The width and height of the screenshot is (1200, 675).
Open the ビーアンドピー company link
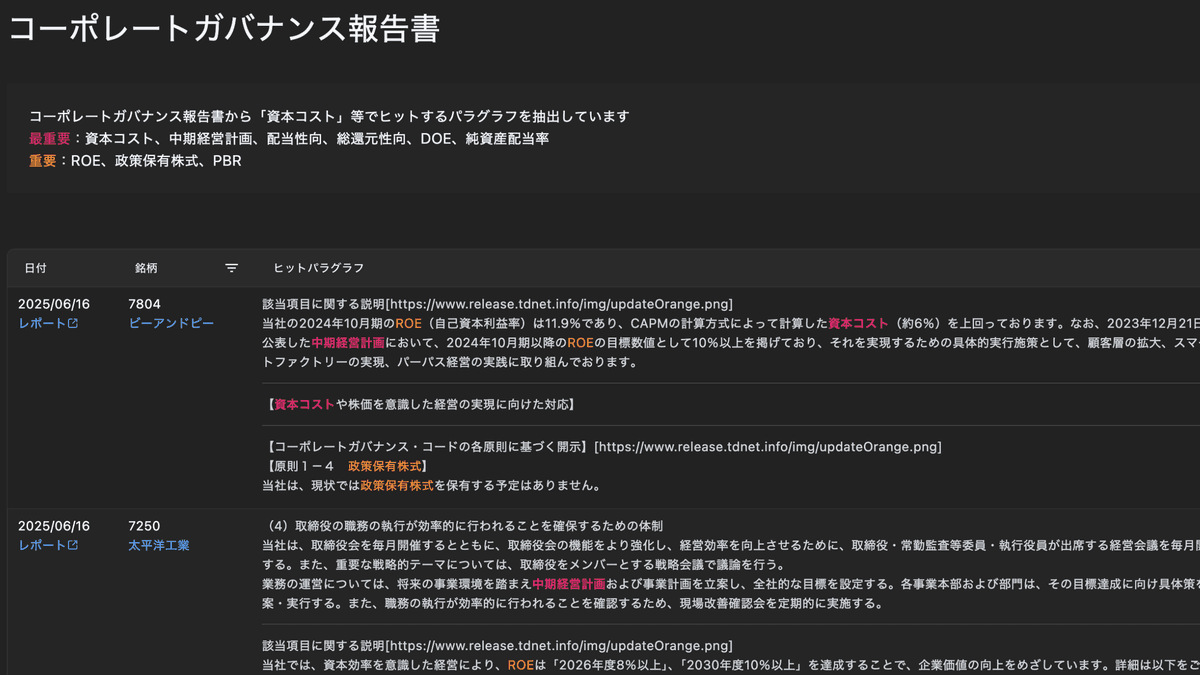point(171,324)
